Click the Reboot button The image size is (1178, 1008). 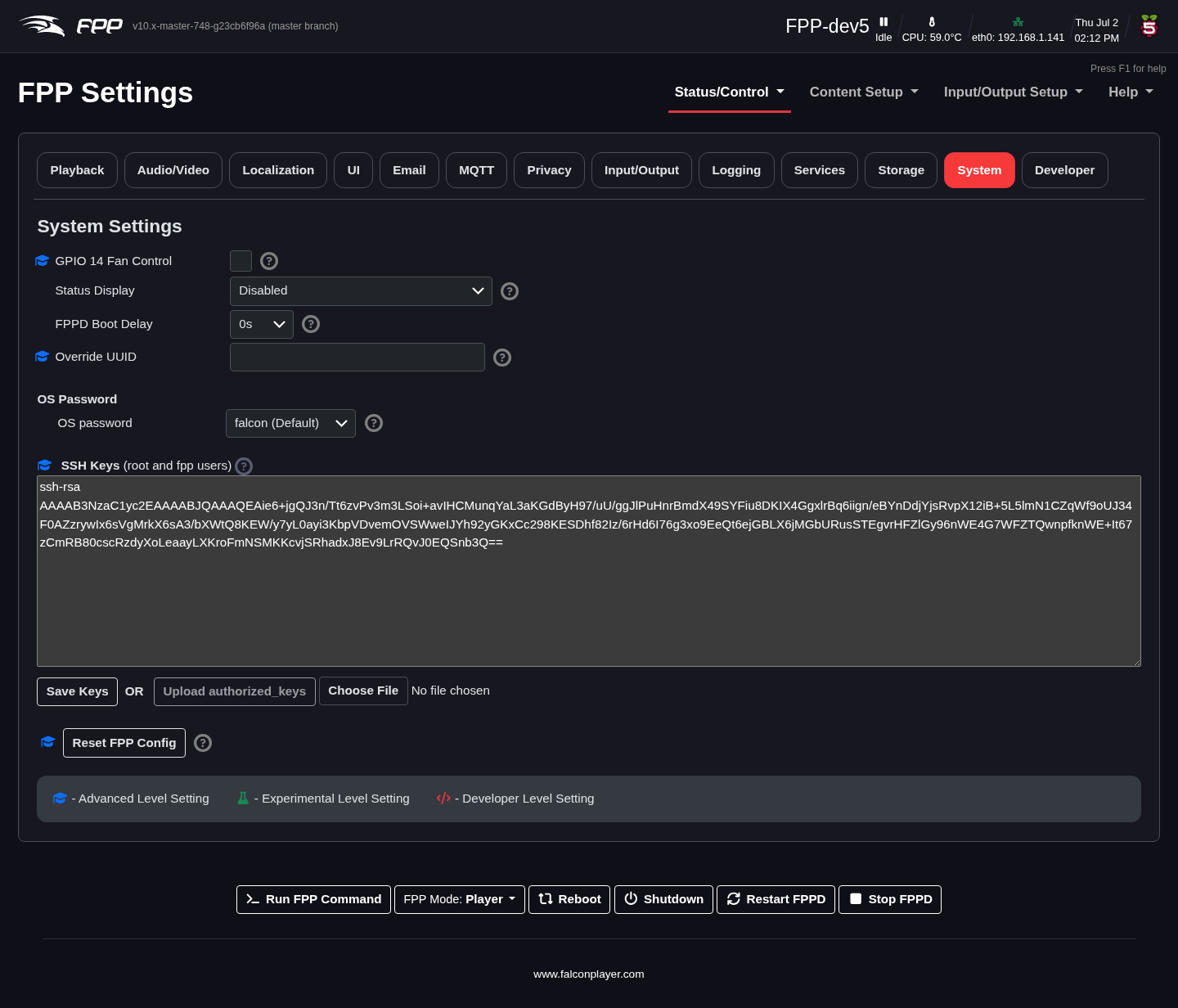pos(569,899)
